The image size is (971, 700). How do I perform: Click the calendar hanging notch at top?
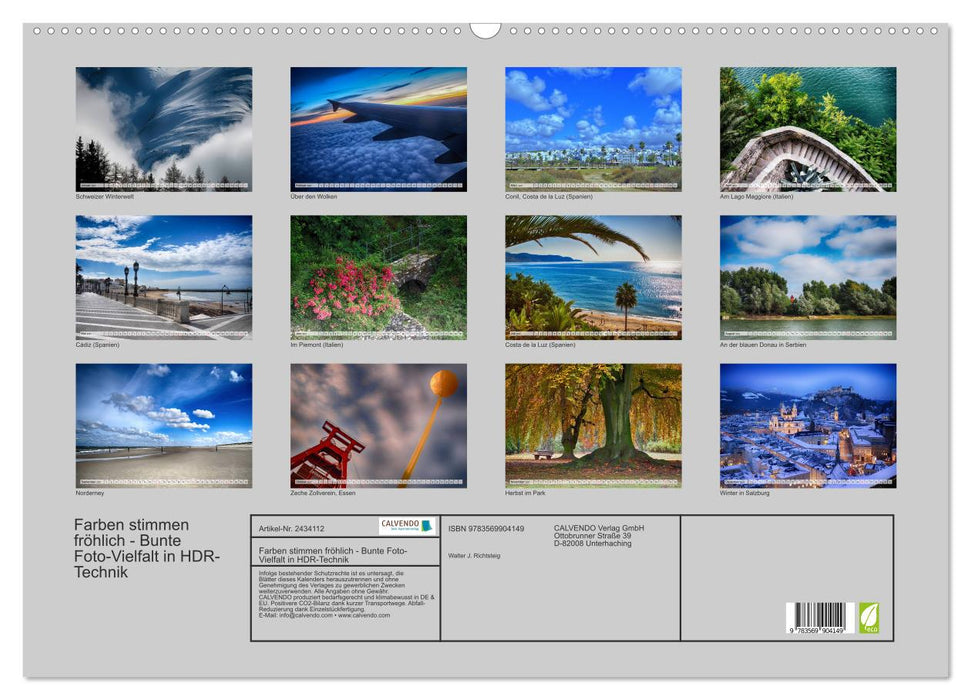point(485,30)
